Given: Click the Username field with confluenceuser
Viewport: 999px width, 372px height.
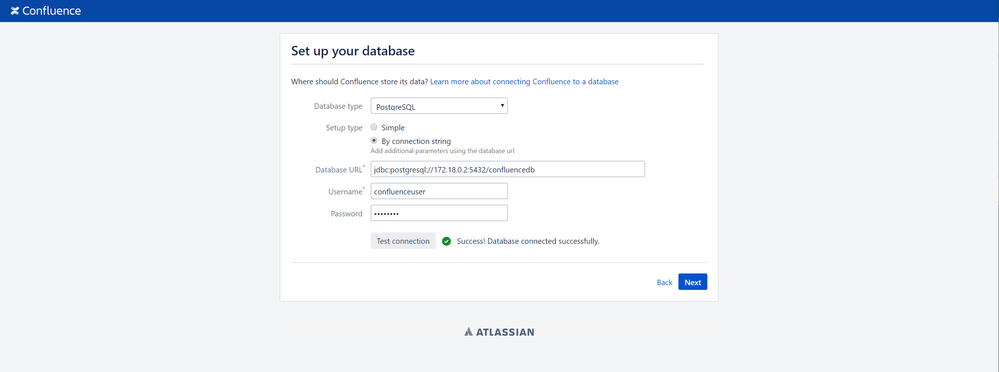Looking at the screenshot, I should (439, 191).
